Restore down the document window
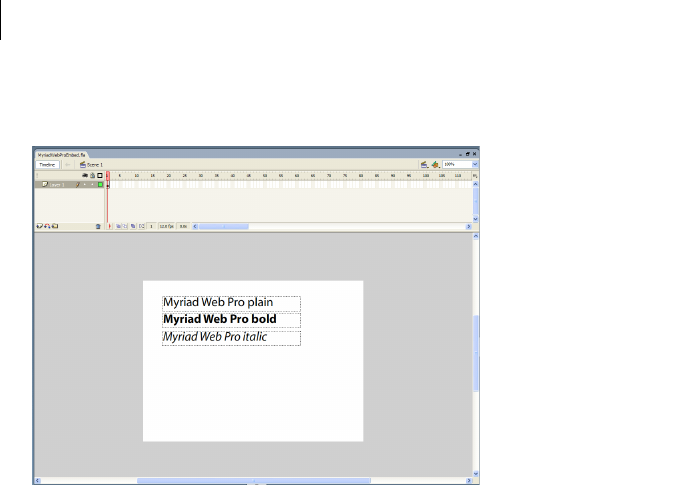 (x=467, y=154)
